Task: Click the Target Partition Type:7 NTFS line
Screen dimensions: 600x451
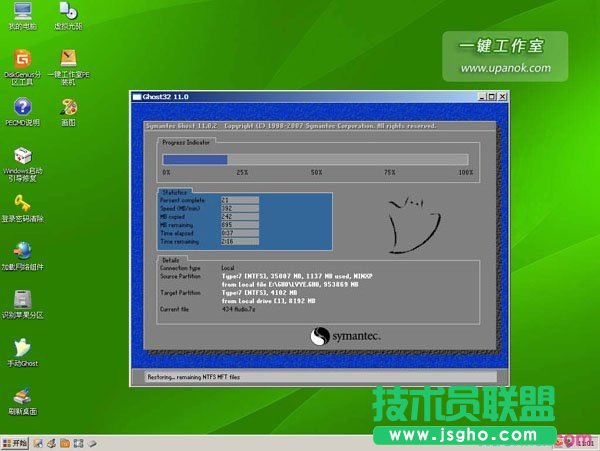Action: click(x=259, y=293)
